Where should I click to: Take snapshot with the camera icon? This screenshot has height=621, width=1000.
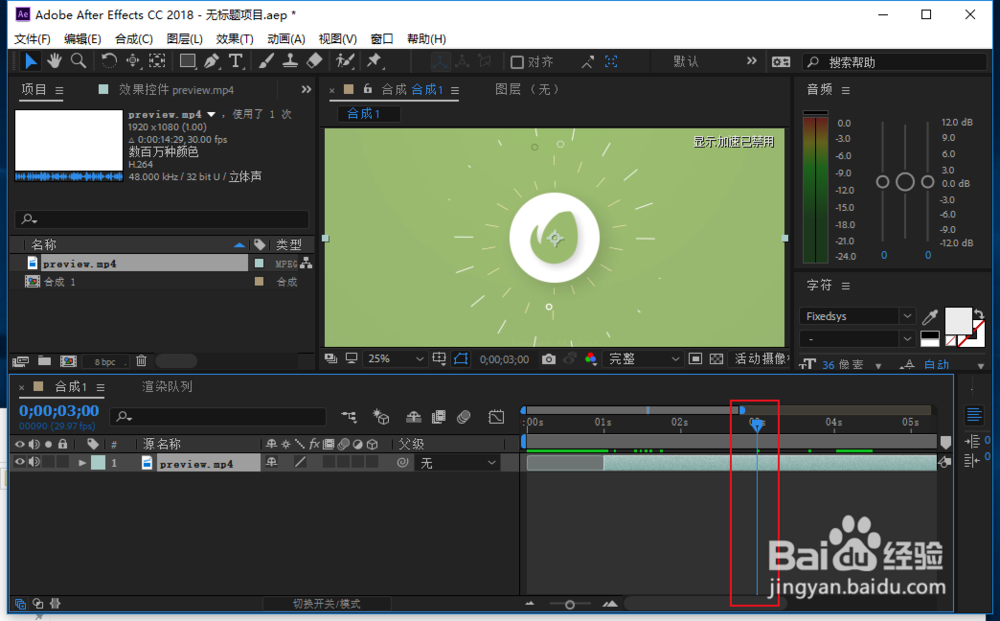click(x=548, y=359)
